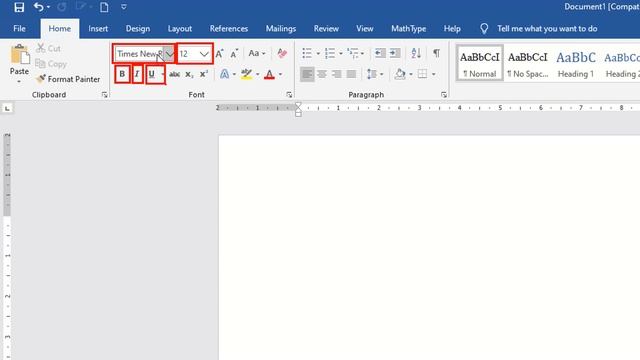640x360 pixels.
Task: Click the Text Effects icon
Action: point(224,74)
